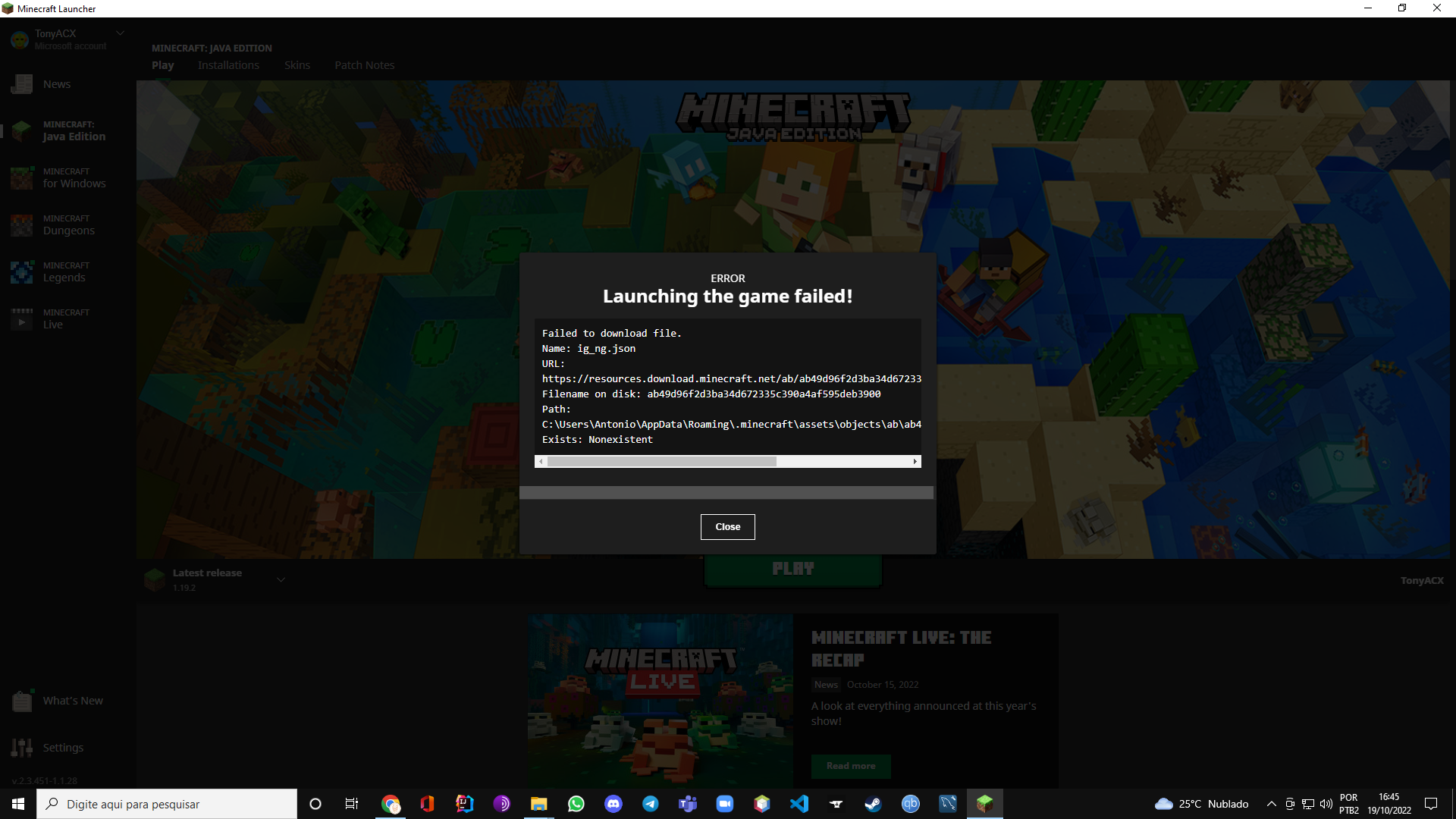This screenshot has height=819, width=1456.
Task: Expand TonyACX account dropdown
Action: 120,33
